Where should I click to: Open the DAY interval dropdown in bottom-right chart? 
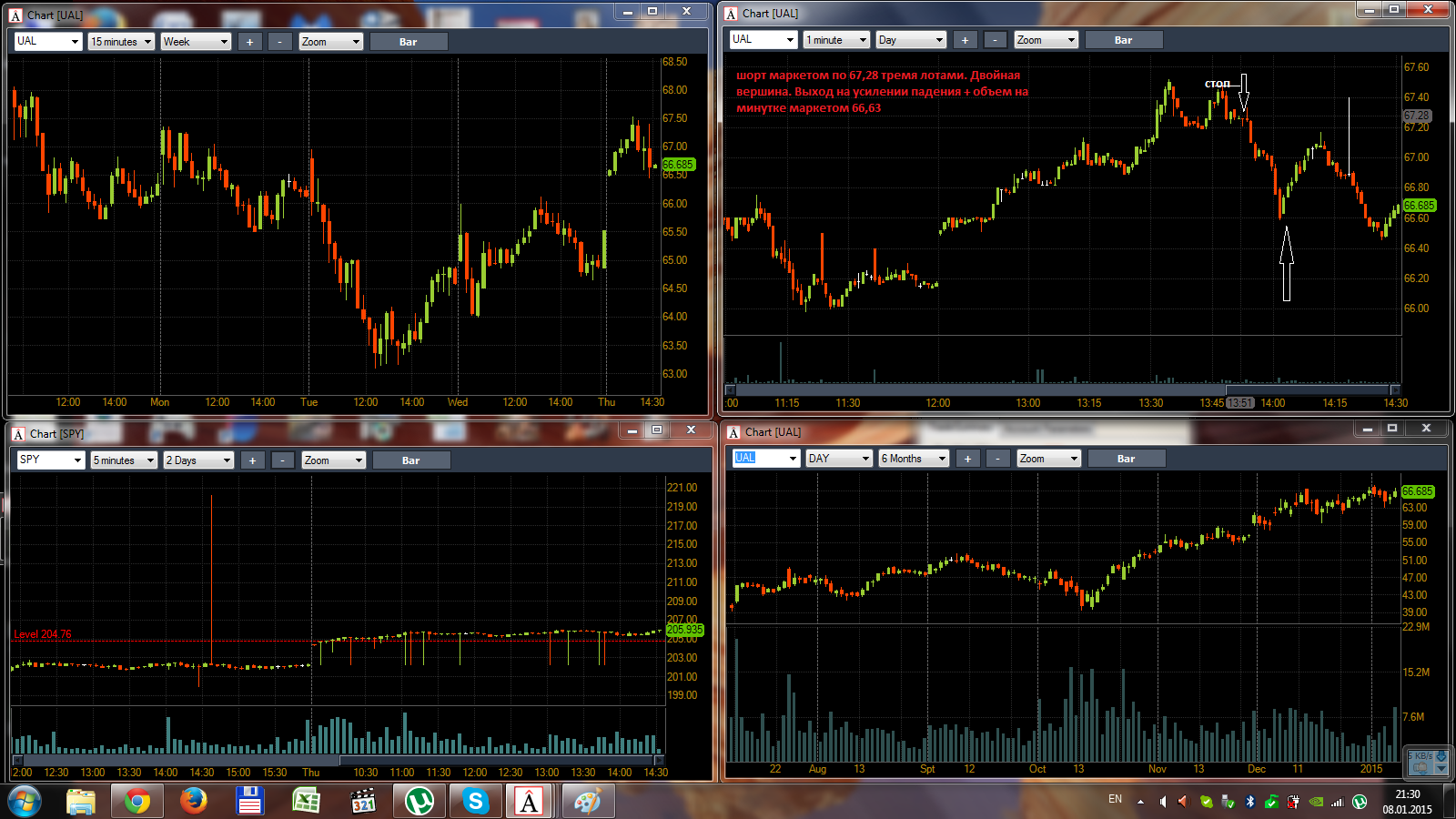coord(839,459)
